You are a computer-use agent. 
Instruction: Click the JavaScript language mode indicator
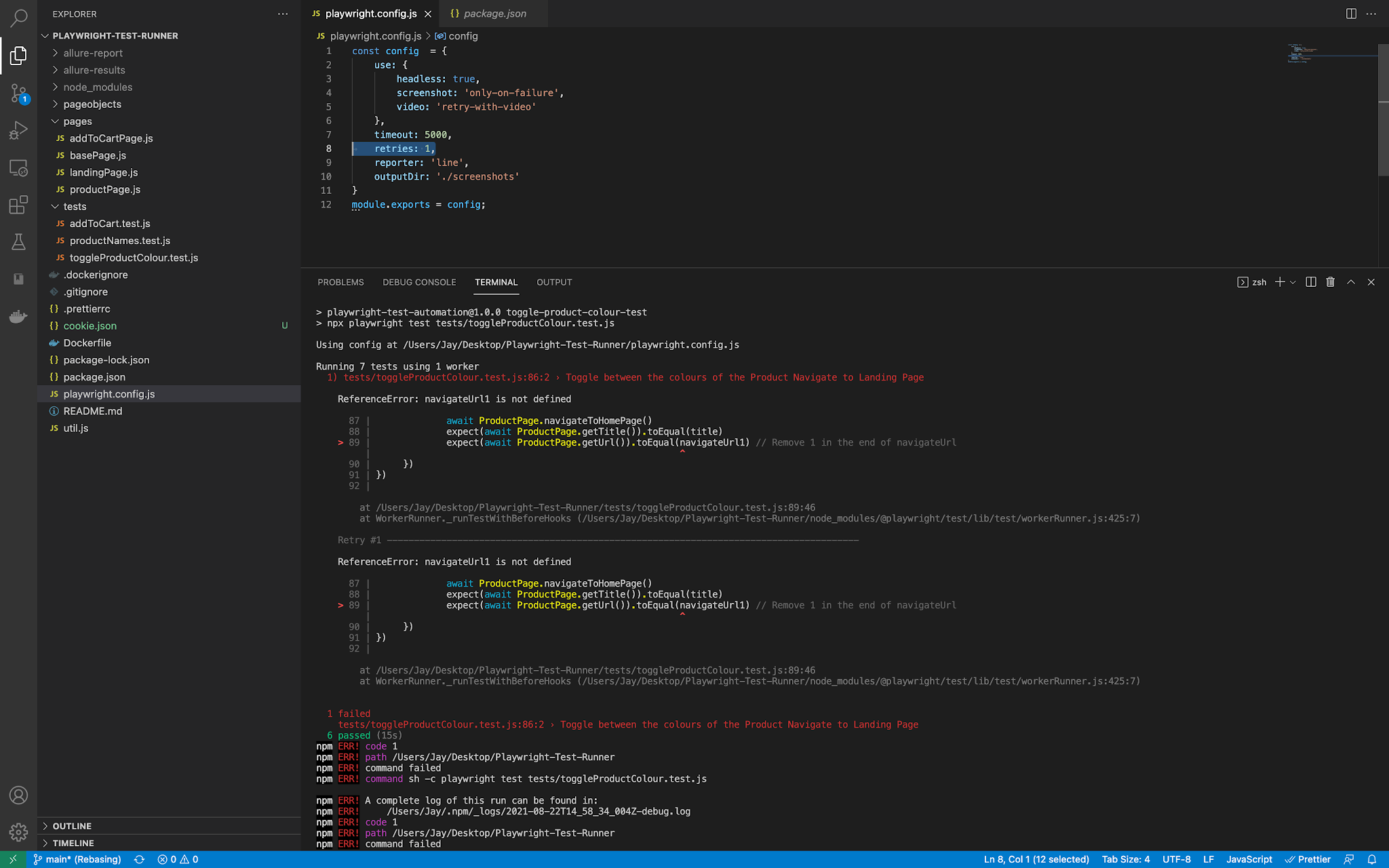coord(1249,859)
